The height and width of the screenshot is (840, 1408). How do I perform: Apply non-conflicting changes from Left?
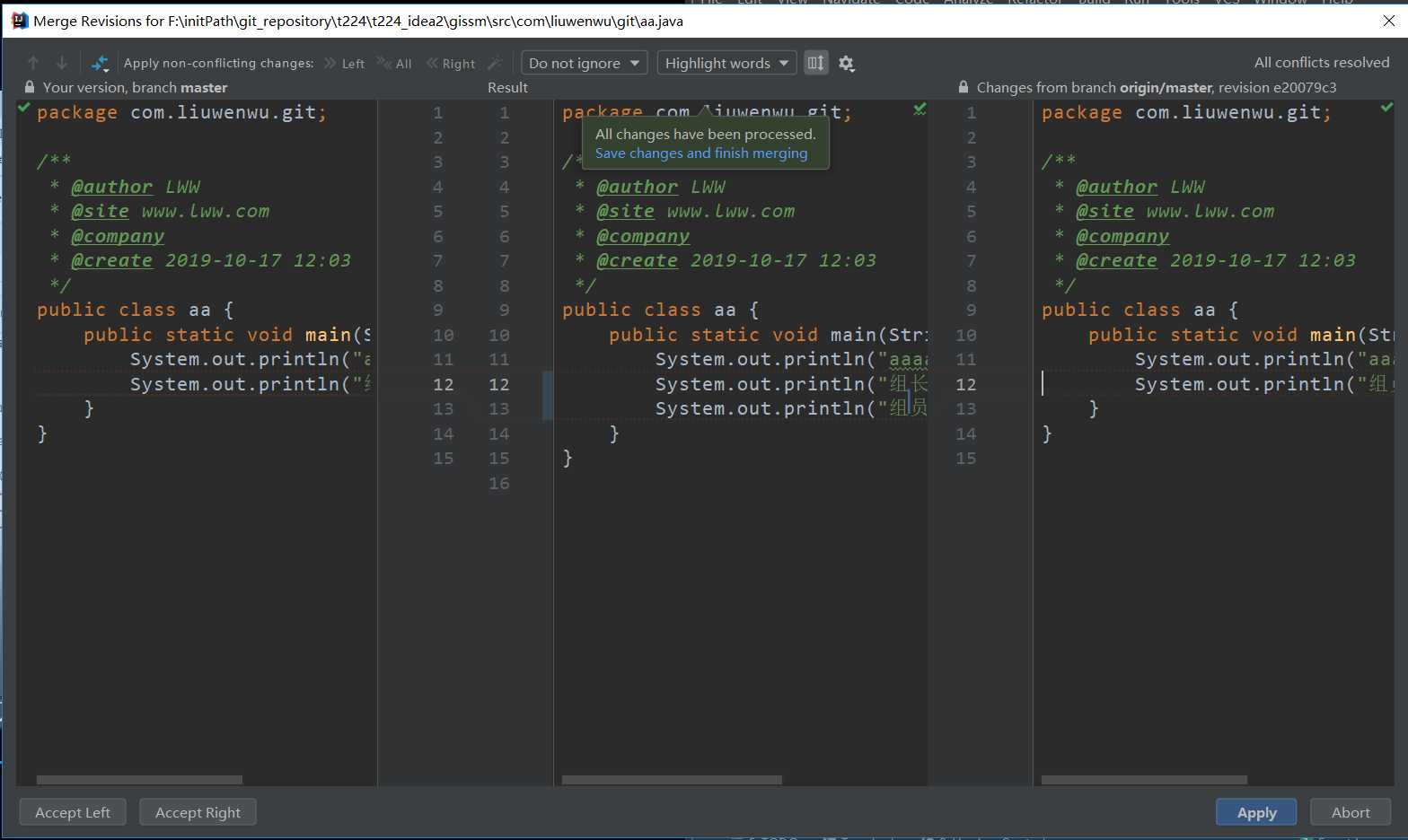click(345, 63)
